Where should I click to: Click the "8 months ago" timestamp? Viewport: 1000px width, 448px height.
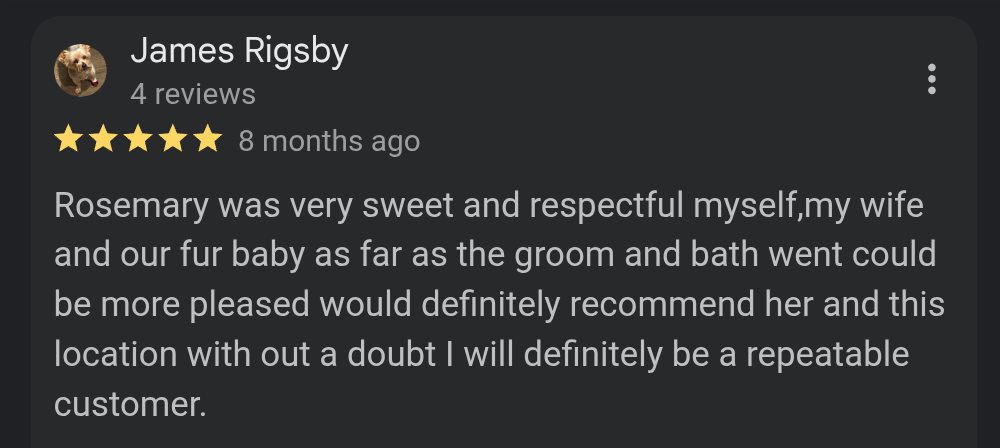[x=329, y=141]
